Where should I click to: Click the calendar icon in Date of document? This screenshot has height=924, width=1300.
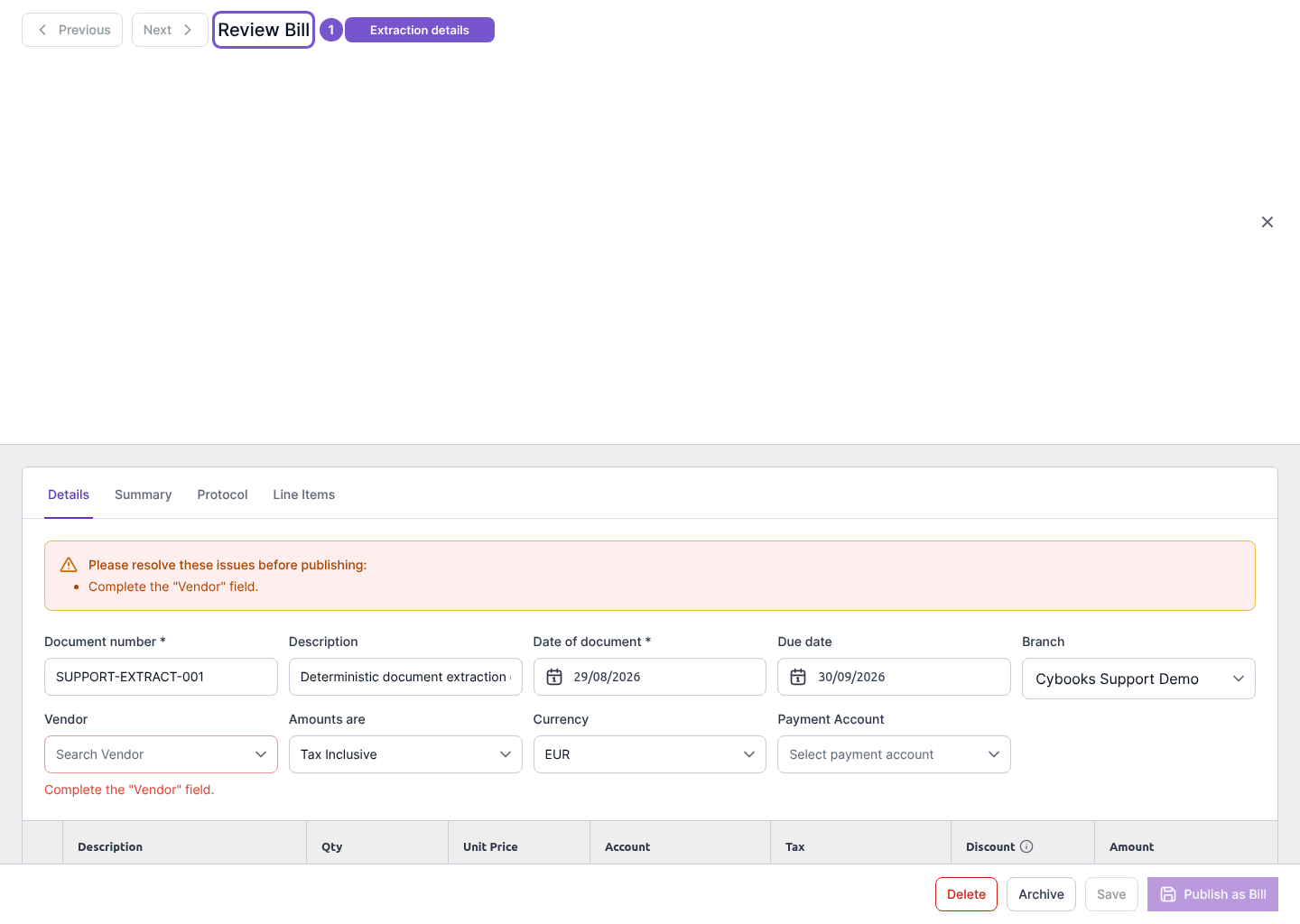pyautogui.click(x=554, y=677)
